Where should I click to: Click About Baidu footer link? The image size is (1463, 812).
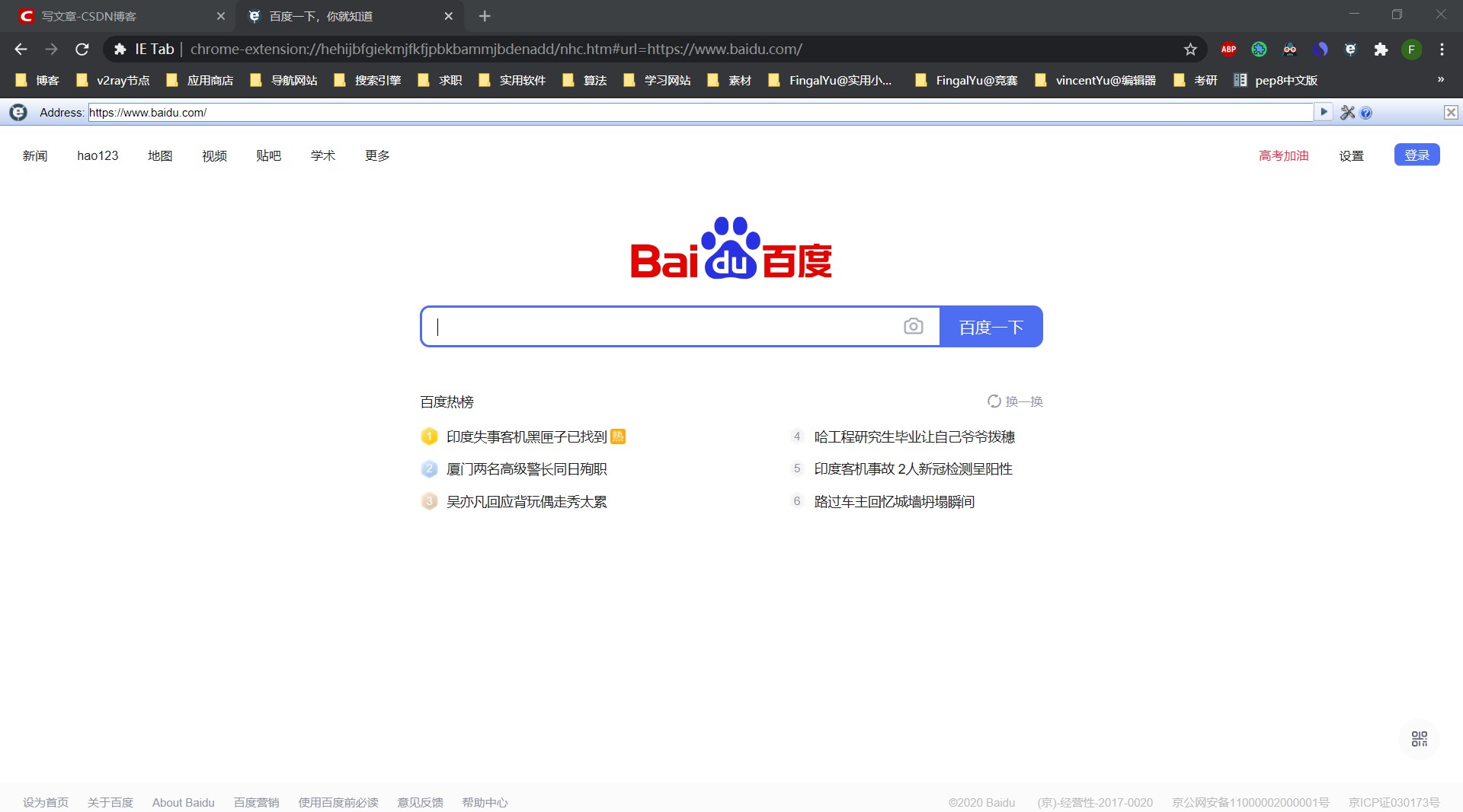point(183,802)
